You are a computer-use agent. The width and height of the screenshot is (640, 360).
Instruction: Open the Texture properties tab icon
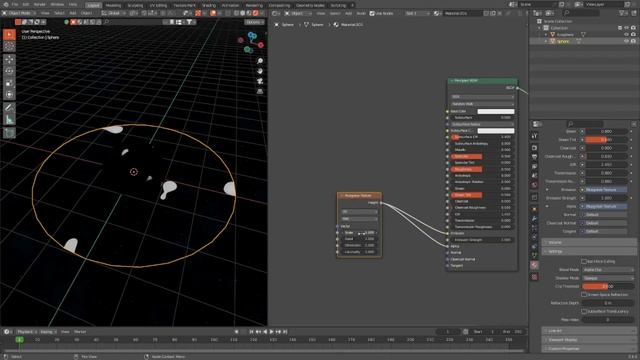click(535, 277)
